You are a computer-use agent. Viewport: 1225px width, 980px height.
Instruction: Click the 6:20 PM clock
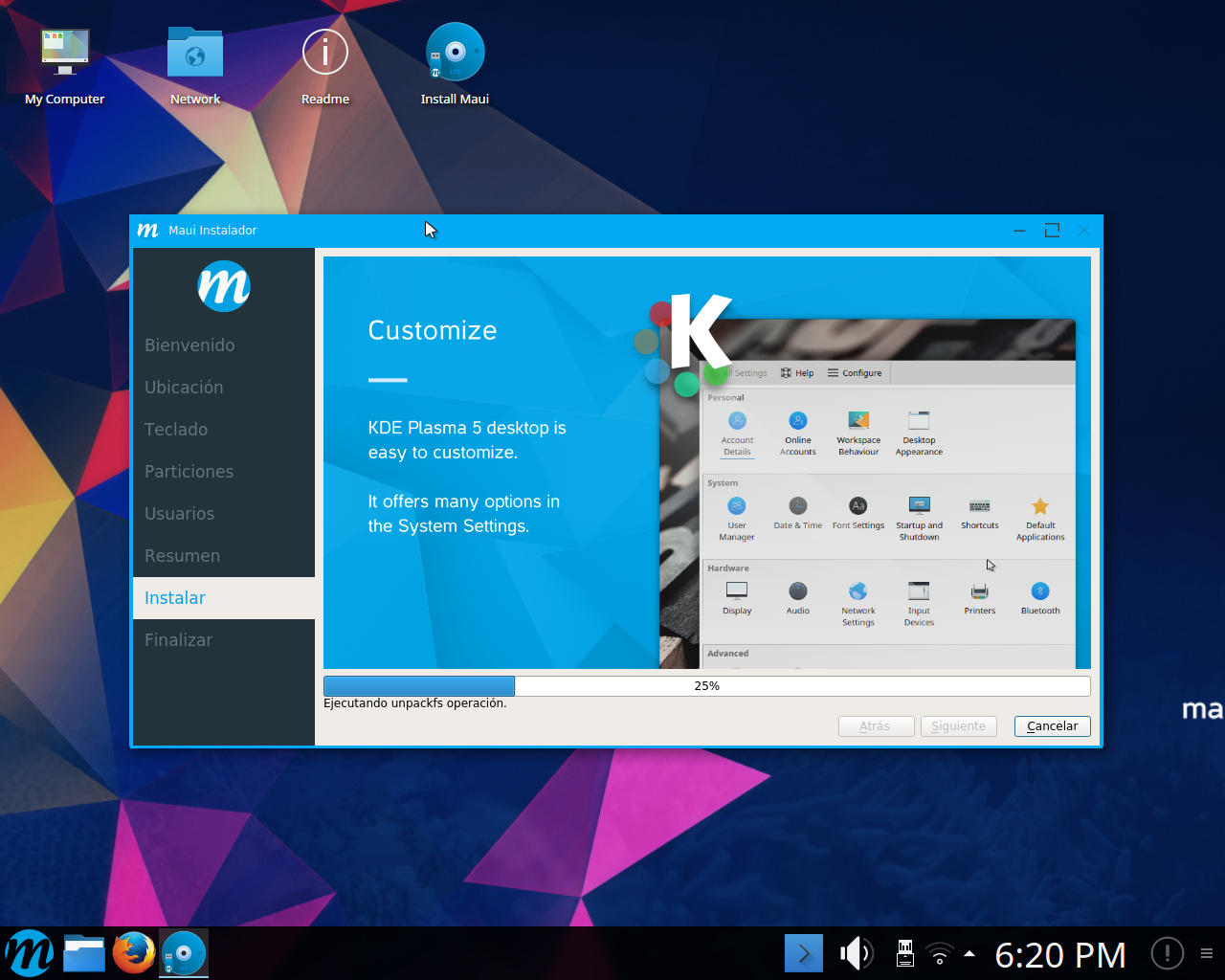click(1060, 954)
